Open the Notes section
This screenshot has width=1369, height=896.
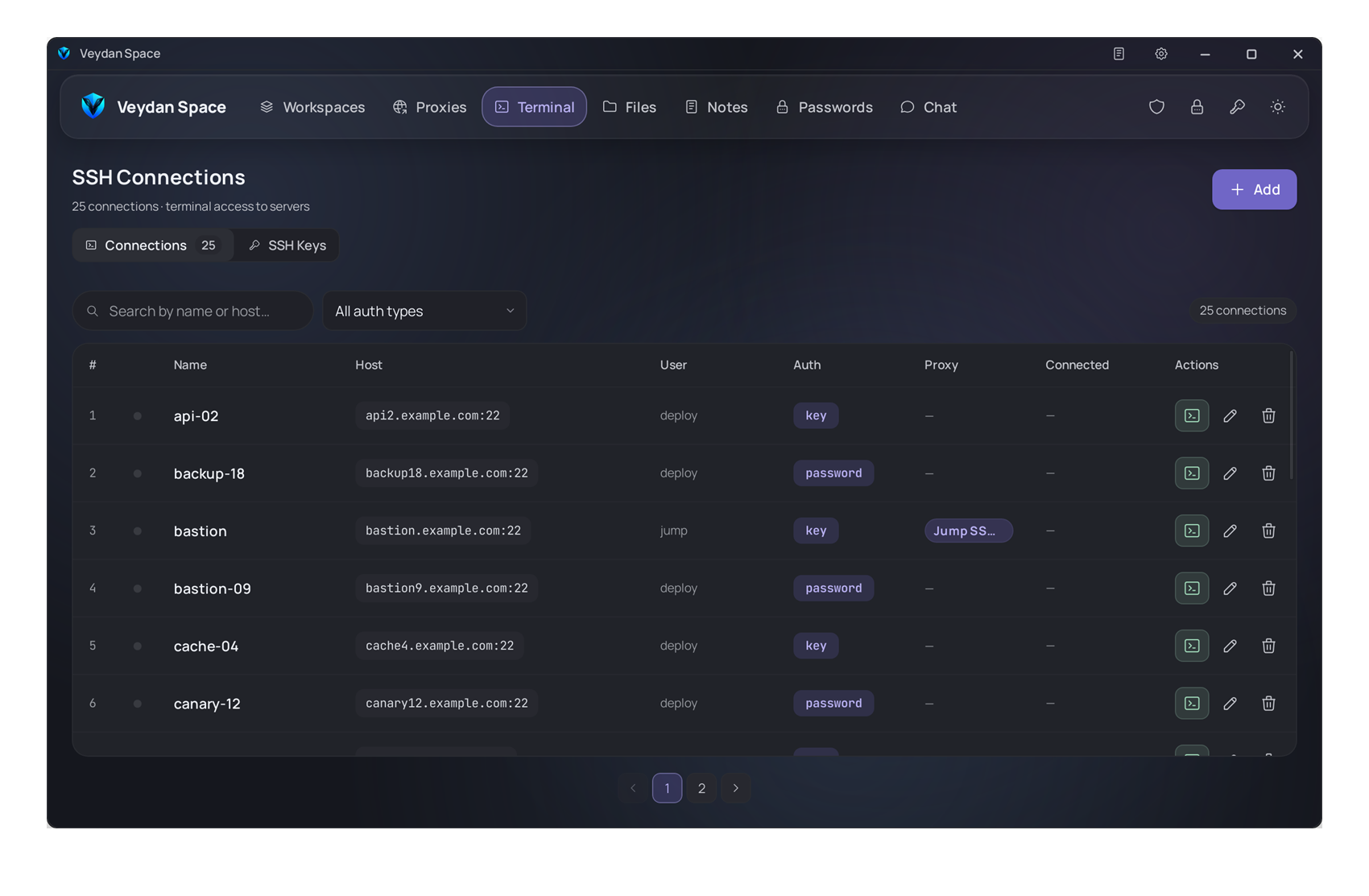point(716,107)
